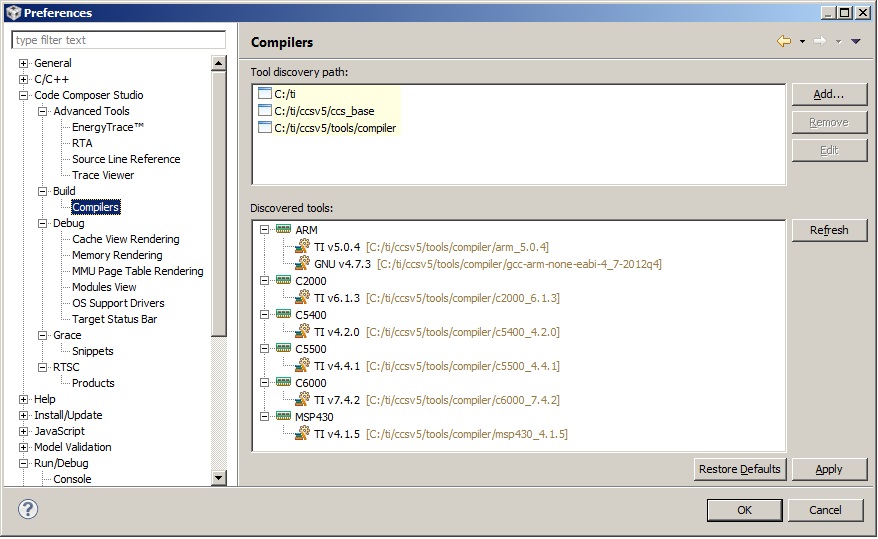878x539 pixels.
Task: Click the gear icon for TI v4.1.5
Action: (302, 433)
